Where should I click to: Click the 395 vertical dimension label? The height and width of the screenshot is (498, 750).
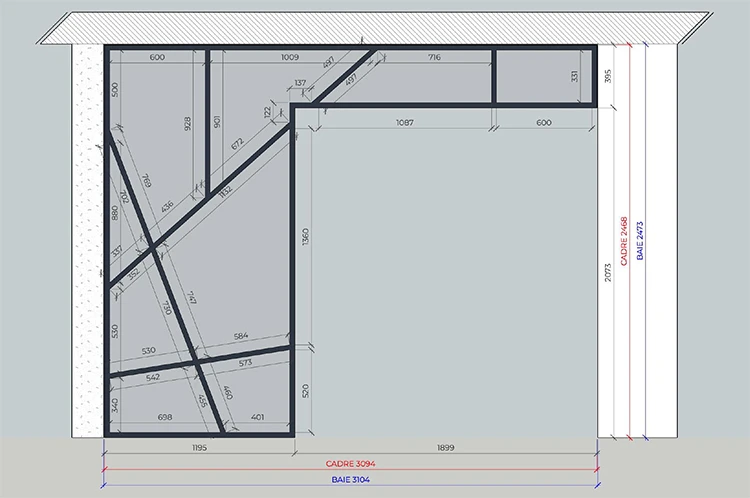[608, 76]
